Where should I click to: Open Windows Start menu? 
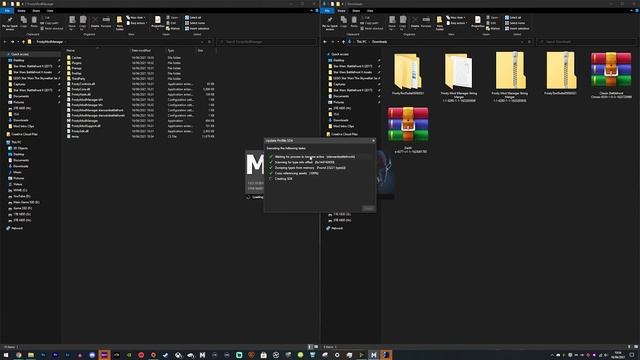6,355
